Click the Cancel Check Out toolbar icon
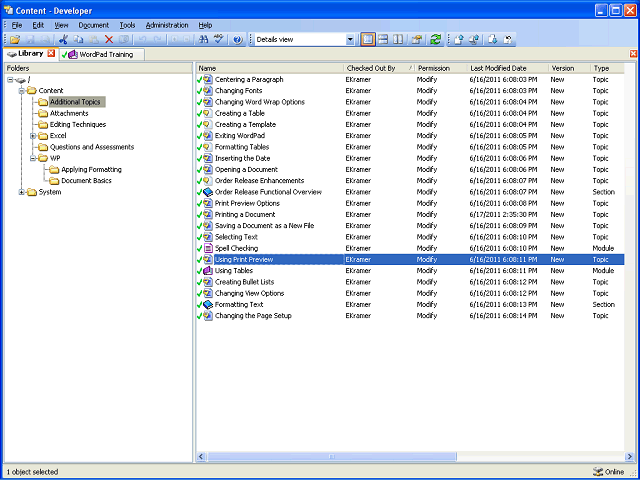 tap(508, 40)
